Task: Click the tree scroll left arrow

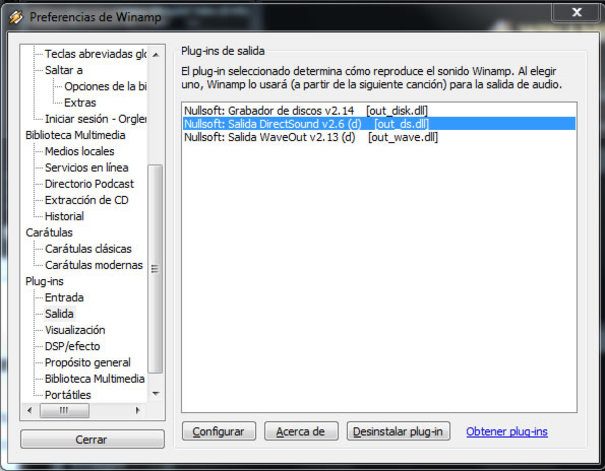Action: [30, 410]
